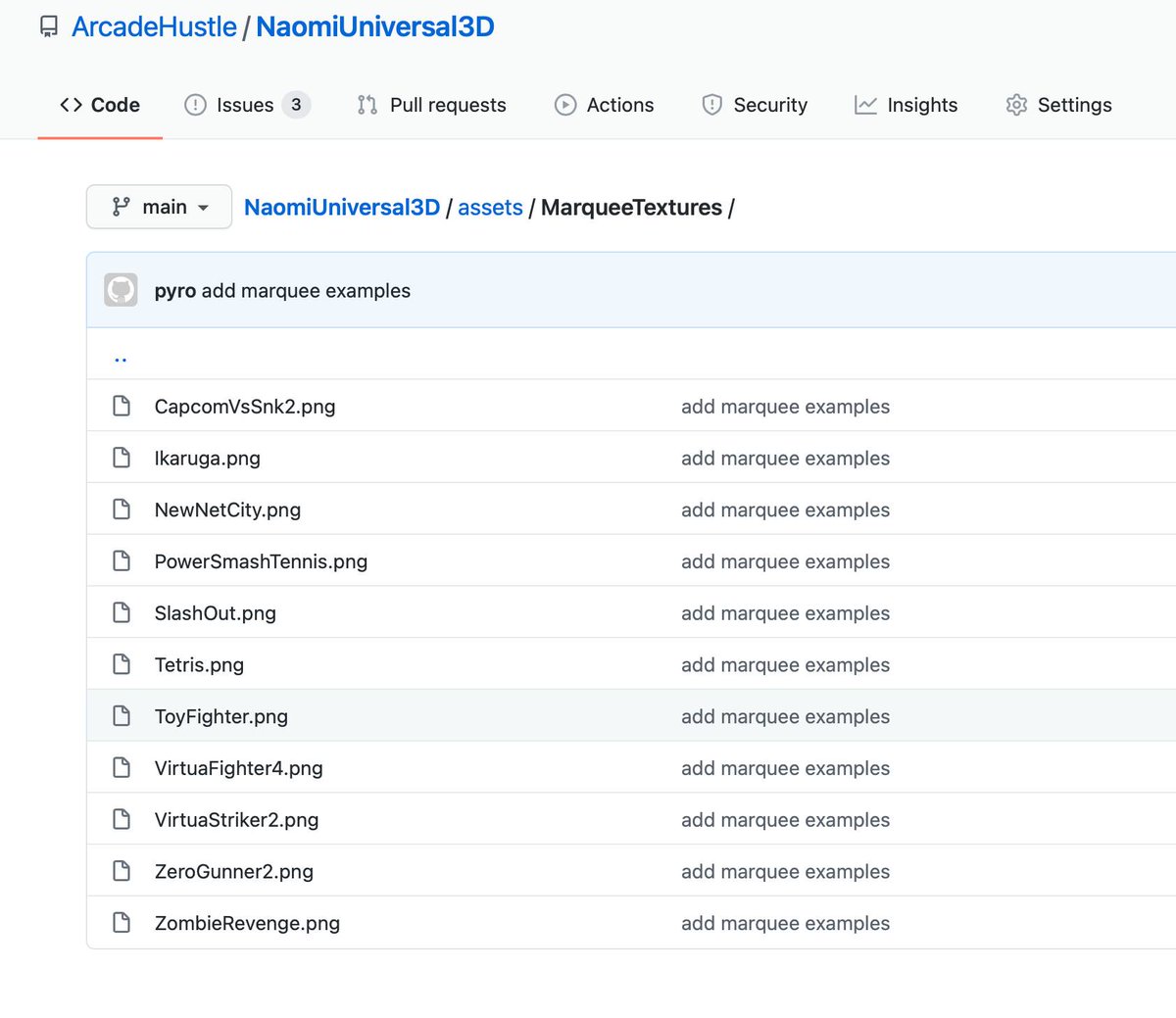Navigate to the assets folder breadcrumb
This screenshot has height=1018, width=1176.
(x=490, y=208)
